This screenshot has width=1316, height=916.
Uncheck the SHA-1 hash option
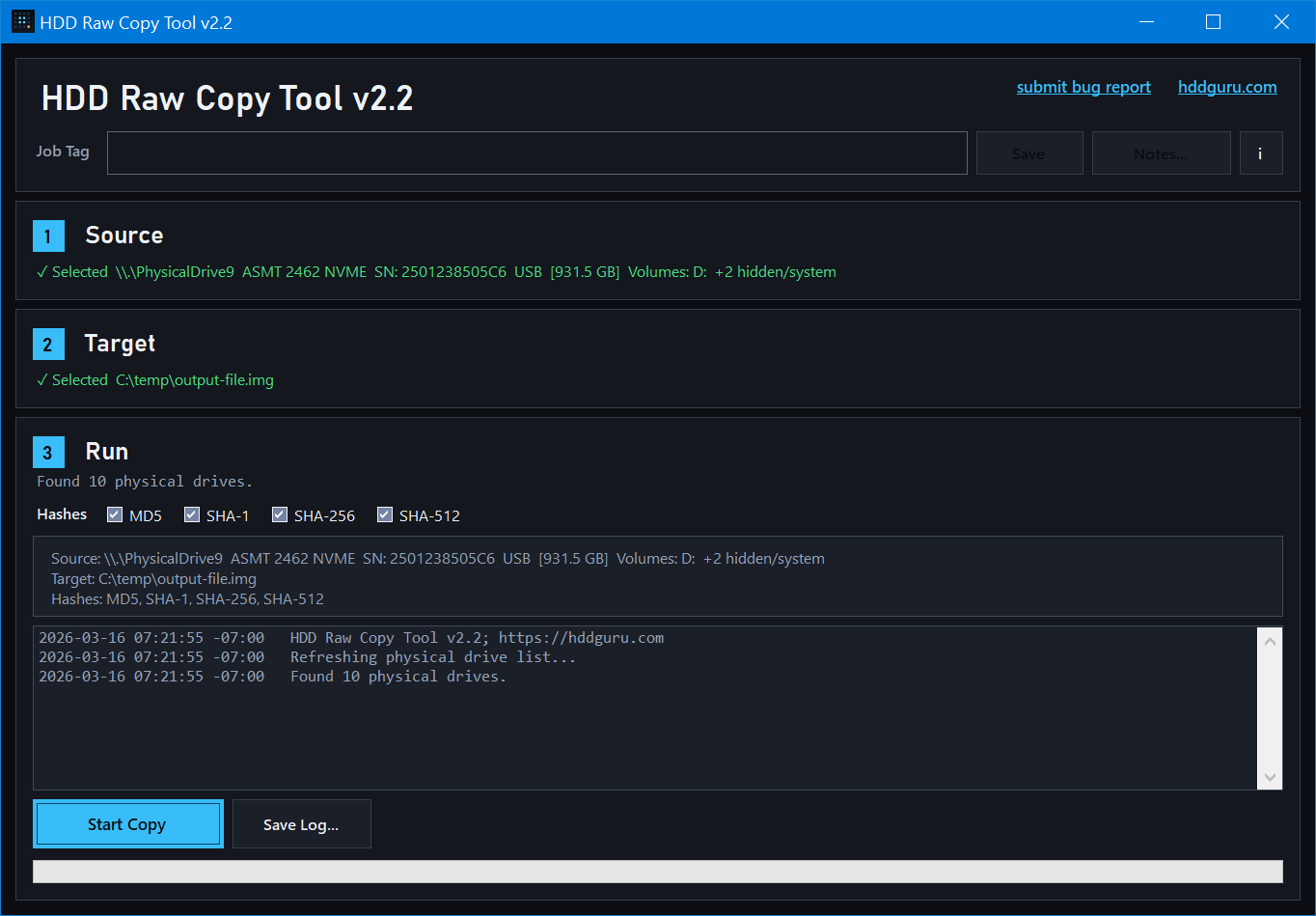(191, 514)
